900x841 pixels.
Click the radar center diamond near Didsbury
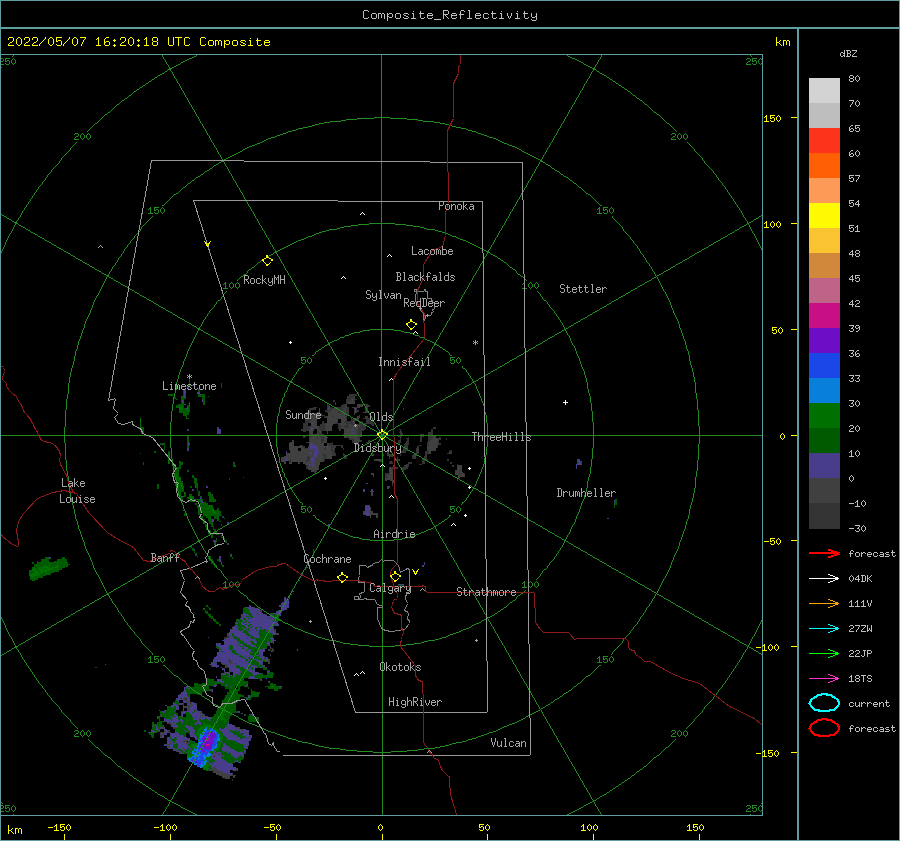[x=382, y=435]
